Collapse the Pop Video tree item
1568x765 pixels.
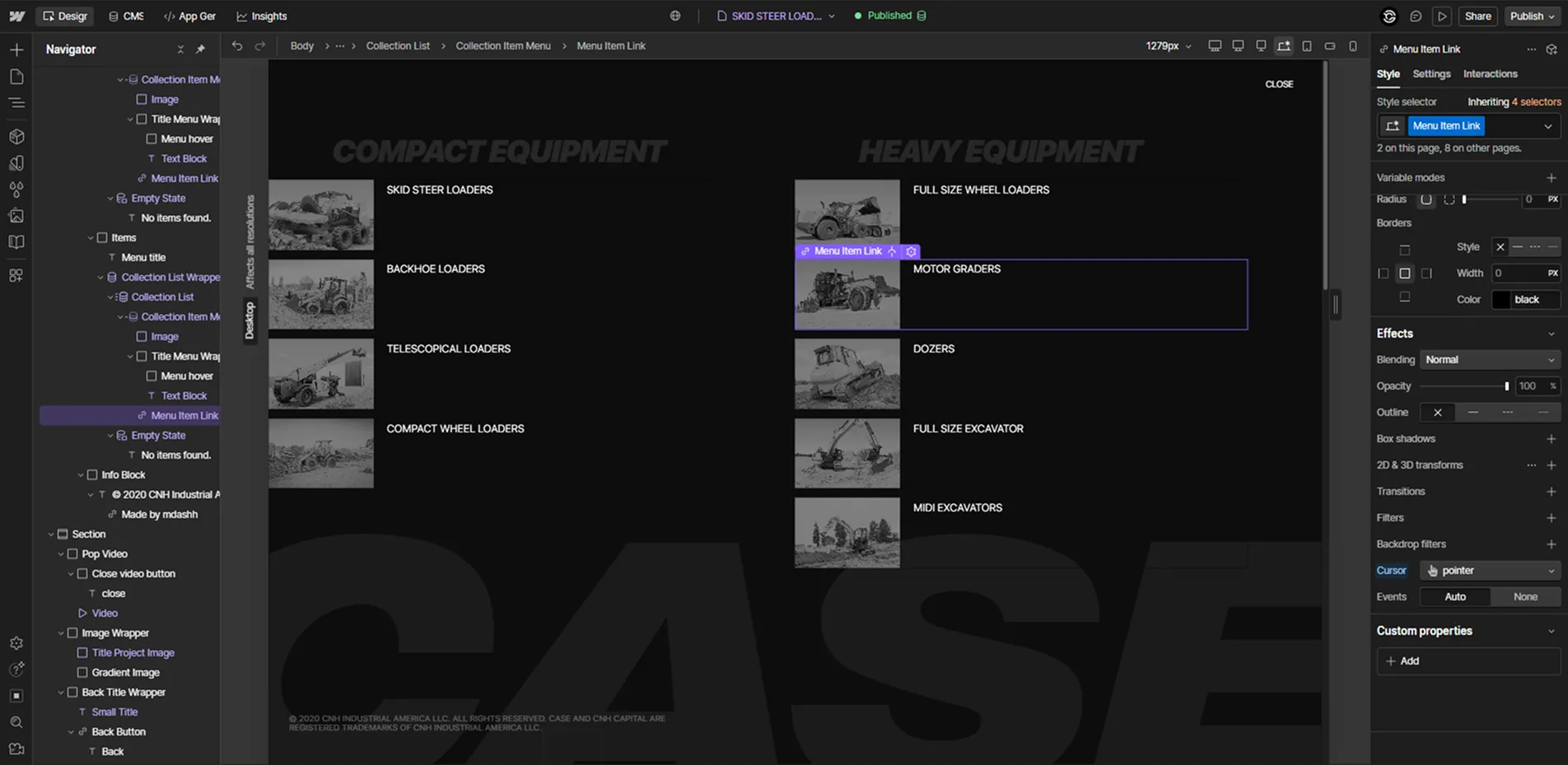[x=61, y=554]
